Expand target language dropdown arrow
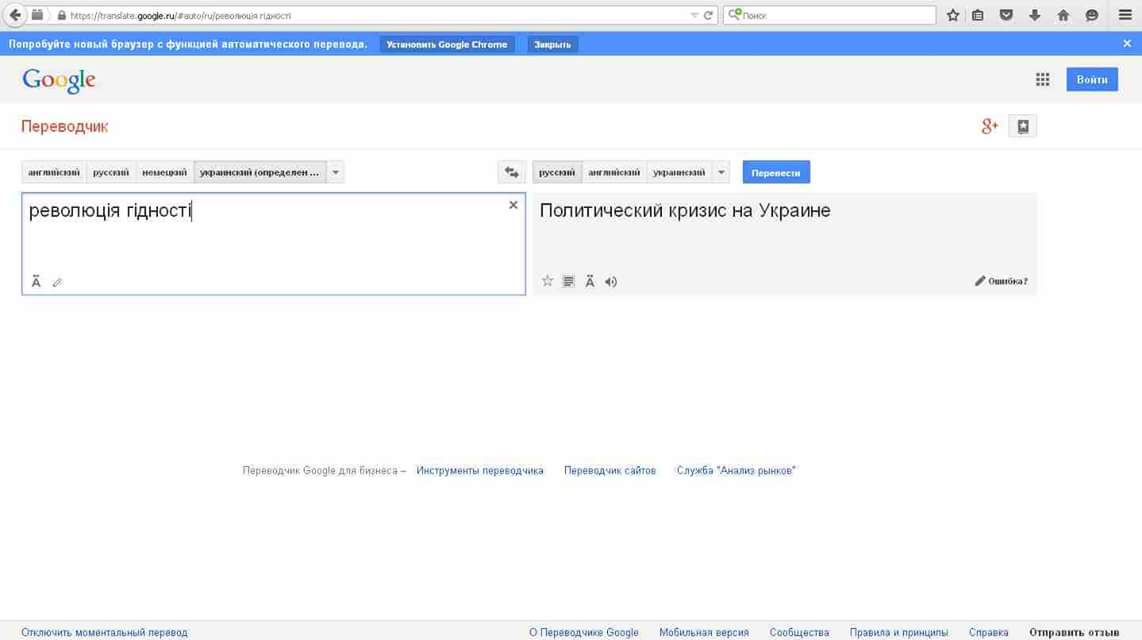Image resolution: width=1142 pixels, height=640 pixels. (721, 172)
